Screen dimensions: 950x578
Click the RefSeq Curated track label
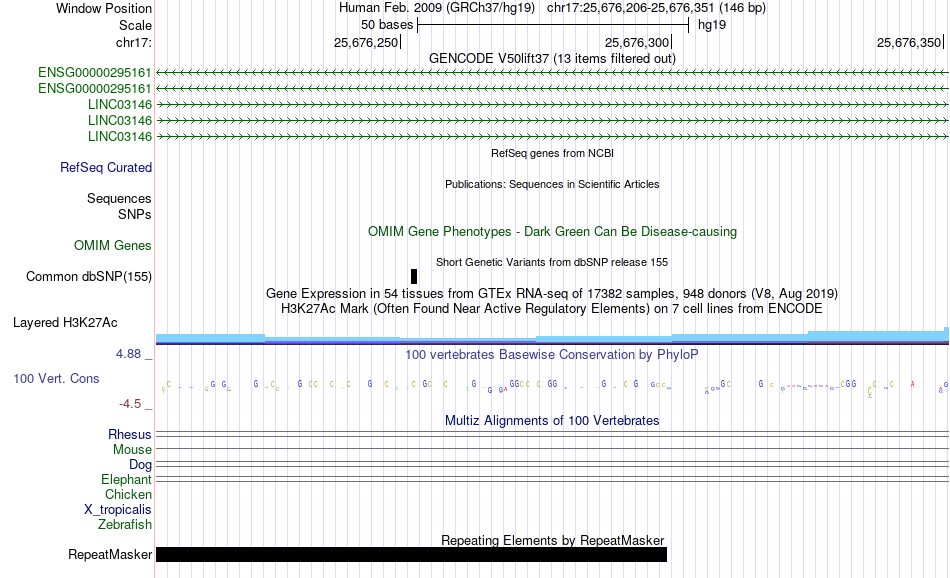[x=106, y=167]
